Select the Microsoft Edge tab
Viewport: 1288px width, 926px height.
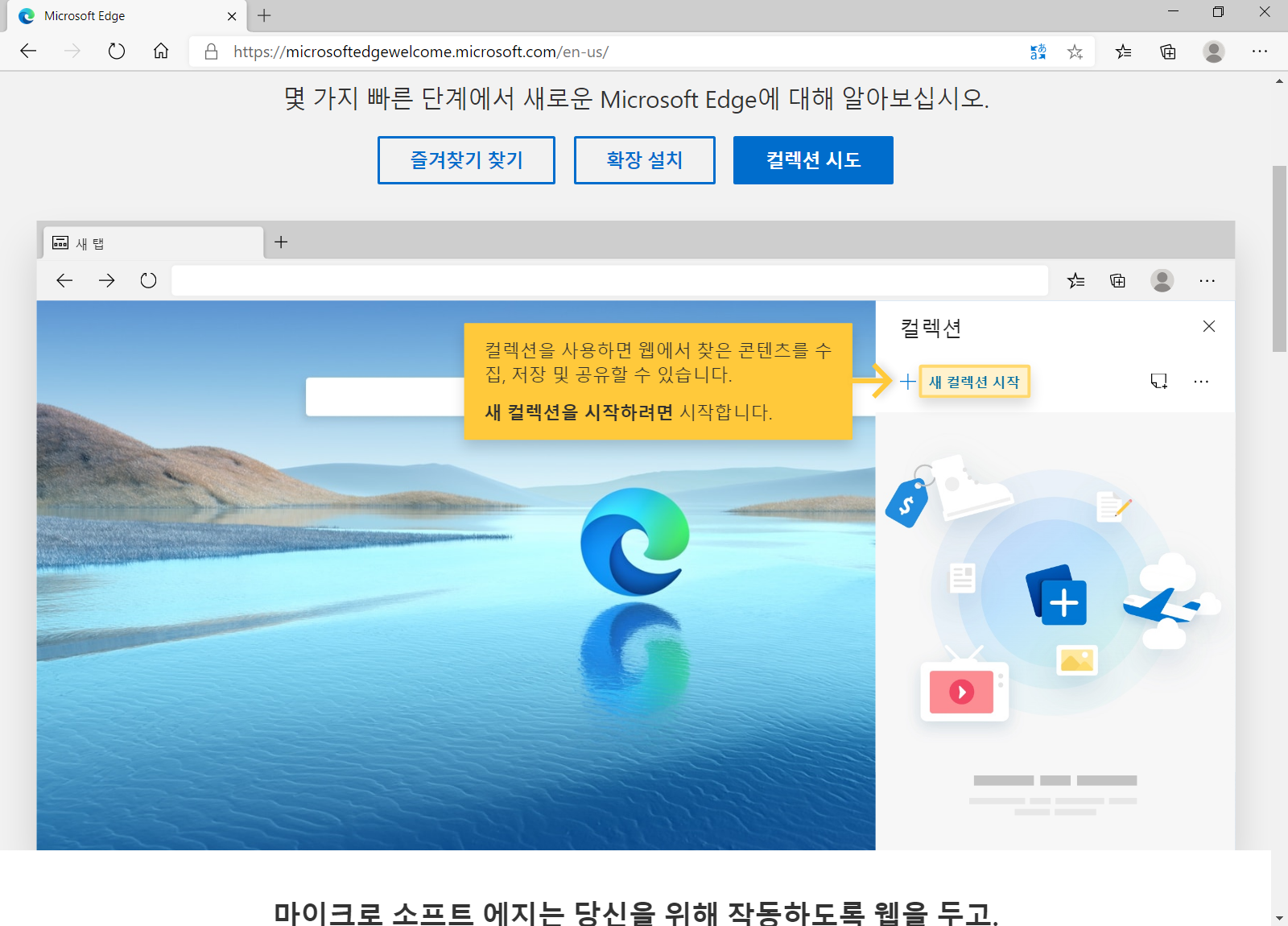126,16
